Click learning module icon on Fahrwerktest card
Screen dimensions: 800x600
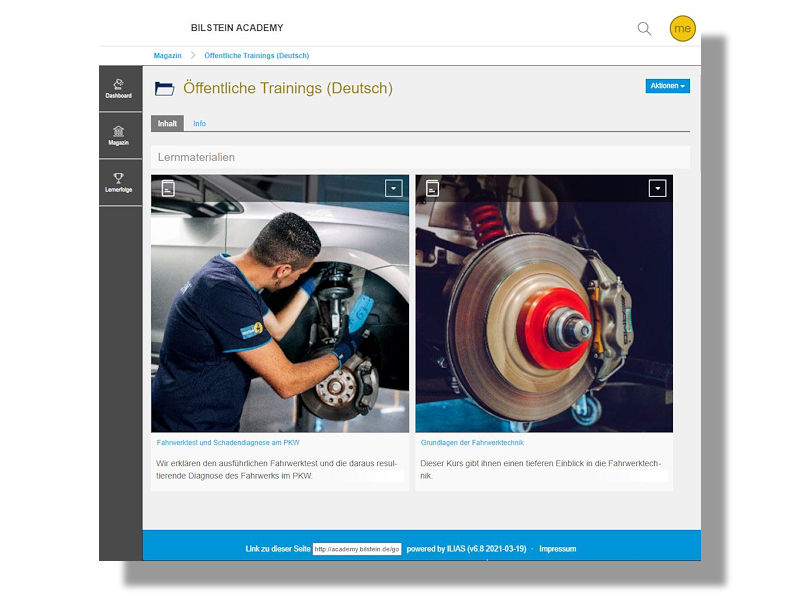pos(168,188)
